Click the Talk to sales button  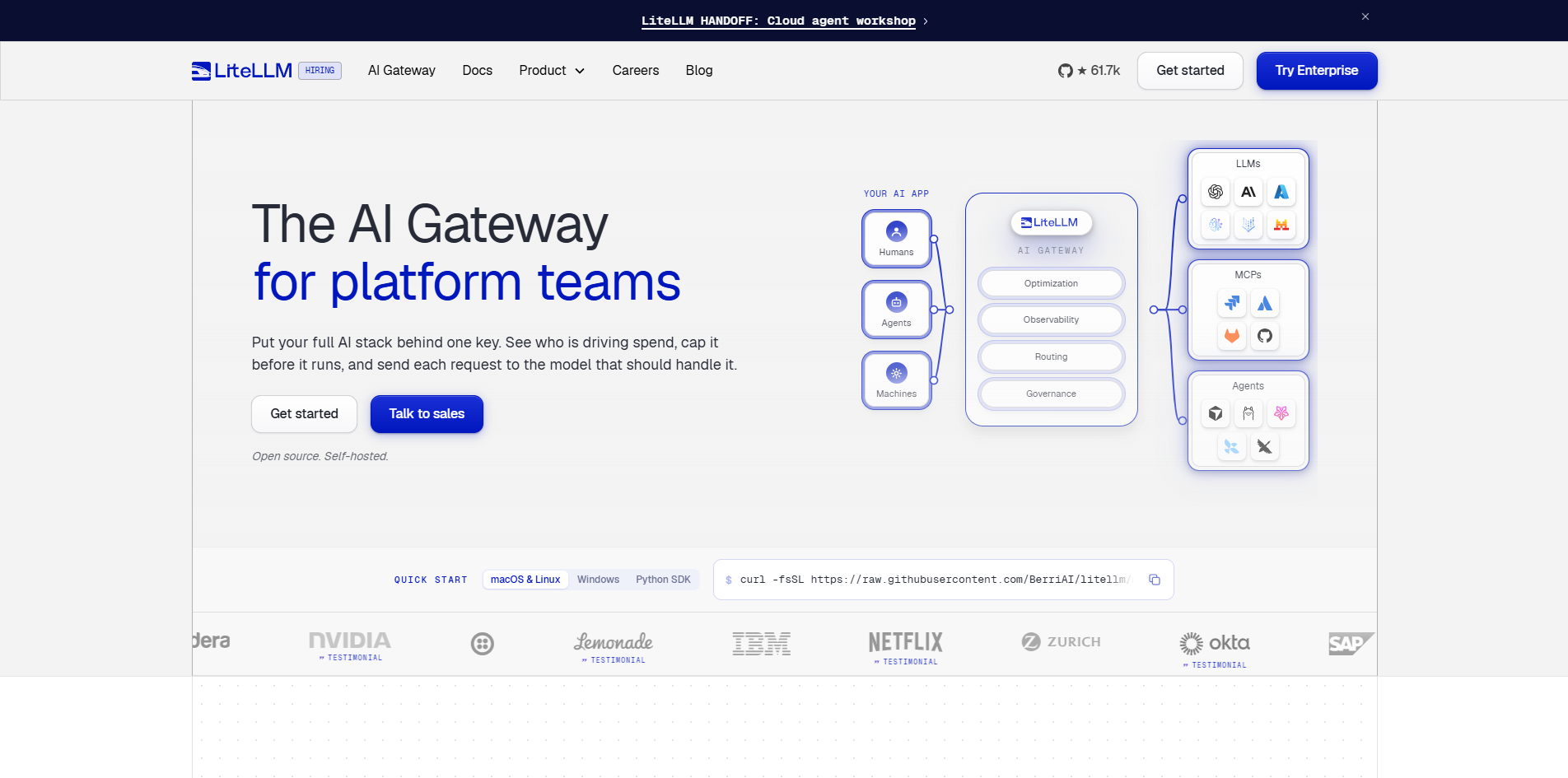[427, 414]
